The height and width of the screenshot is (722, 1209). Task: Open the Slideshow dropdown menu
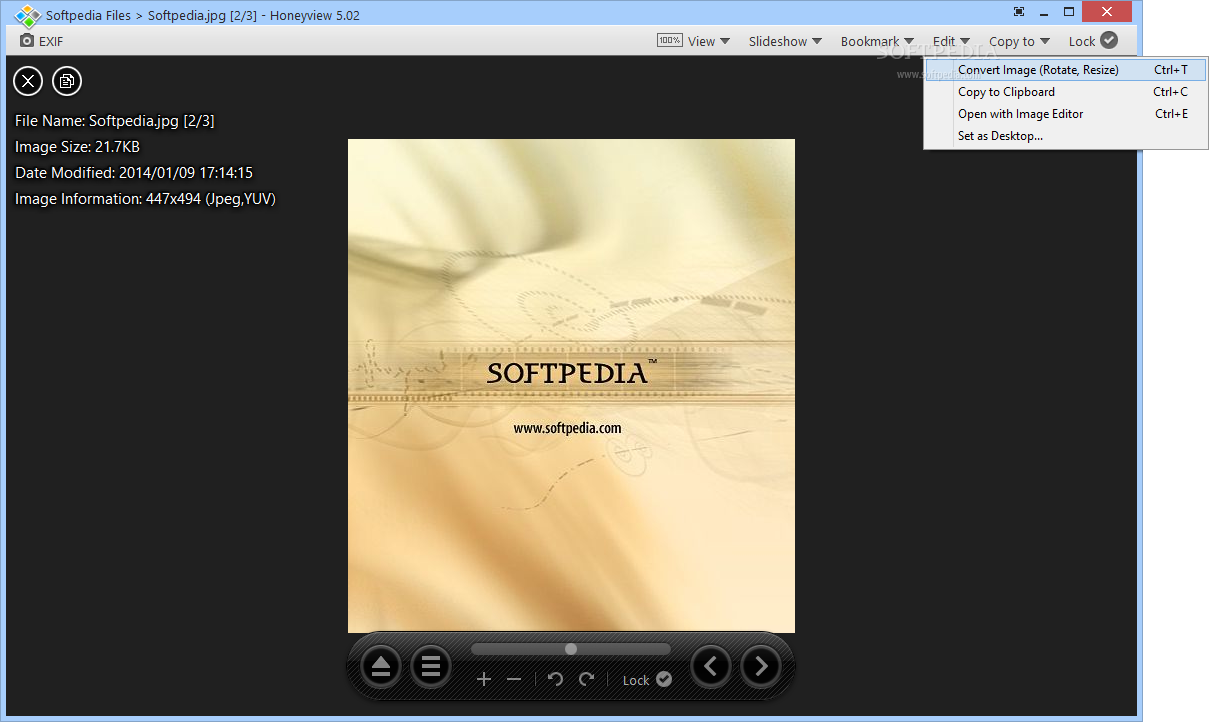click(785, 41)
